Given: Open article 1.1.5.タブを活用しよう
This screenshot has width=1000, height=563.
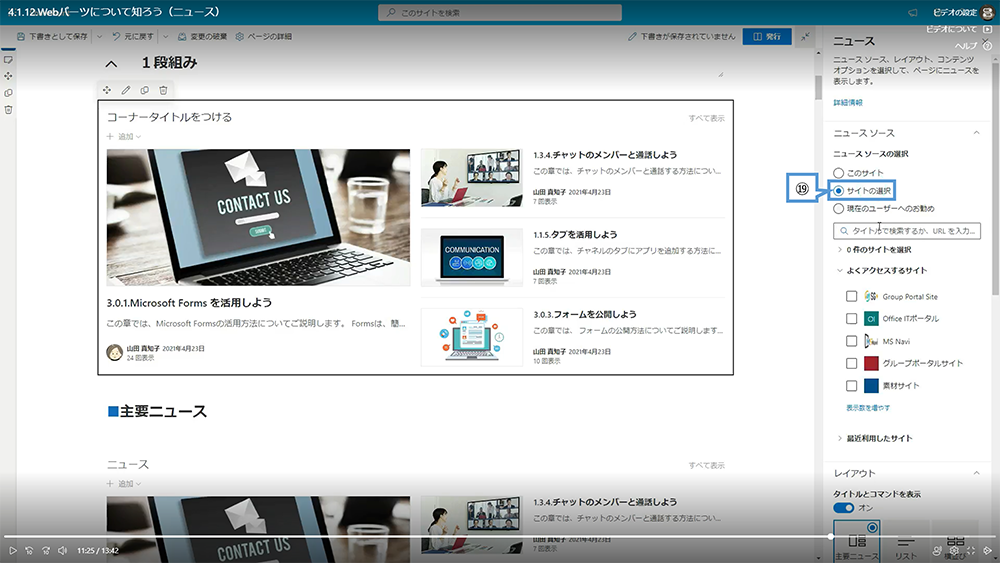Looking at the screenshot, I should coord(575,235).
